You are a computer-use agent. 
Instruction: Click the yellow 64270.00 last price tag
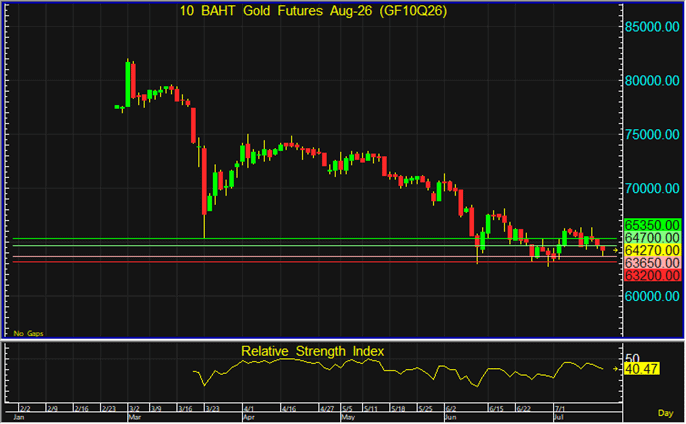(x=652, y=250)
